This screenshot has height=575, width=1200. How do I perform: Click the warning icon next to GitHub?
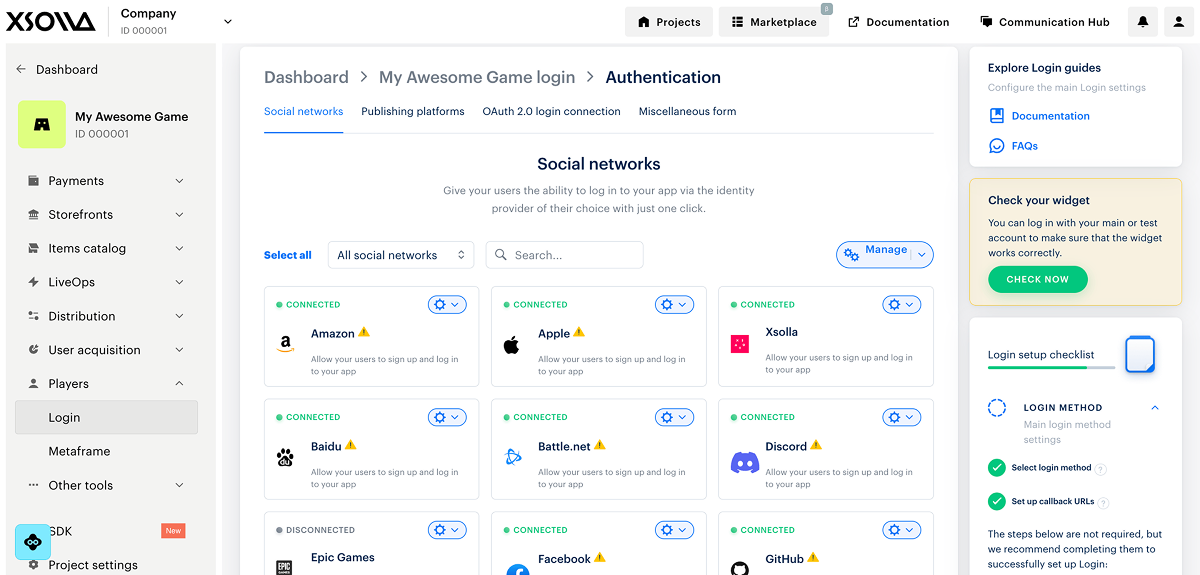(x=813, y=558)
